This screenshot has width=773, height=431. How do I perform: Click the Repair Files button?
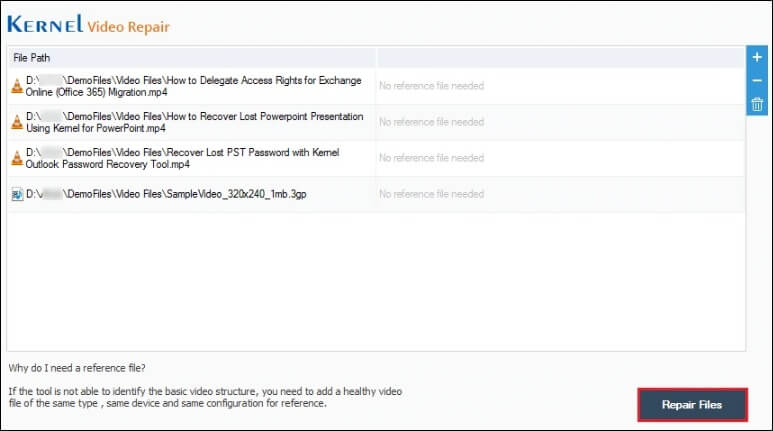pyautogui.click(x=692, y=405)
